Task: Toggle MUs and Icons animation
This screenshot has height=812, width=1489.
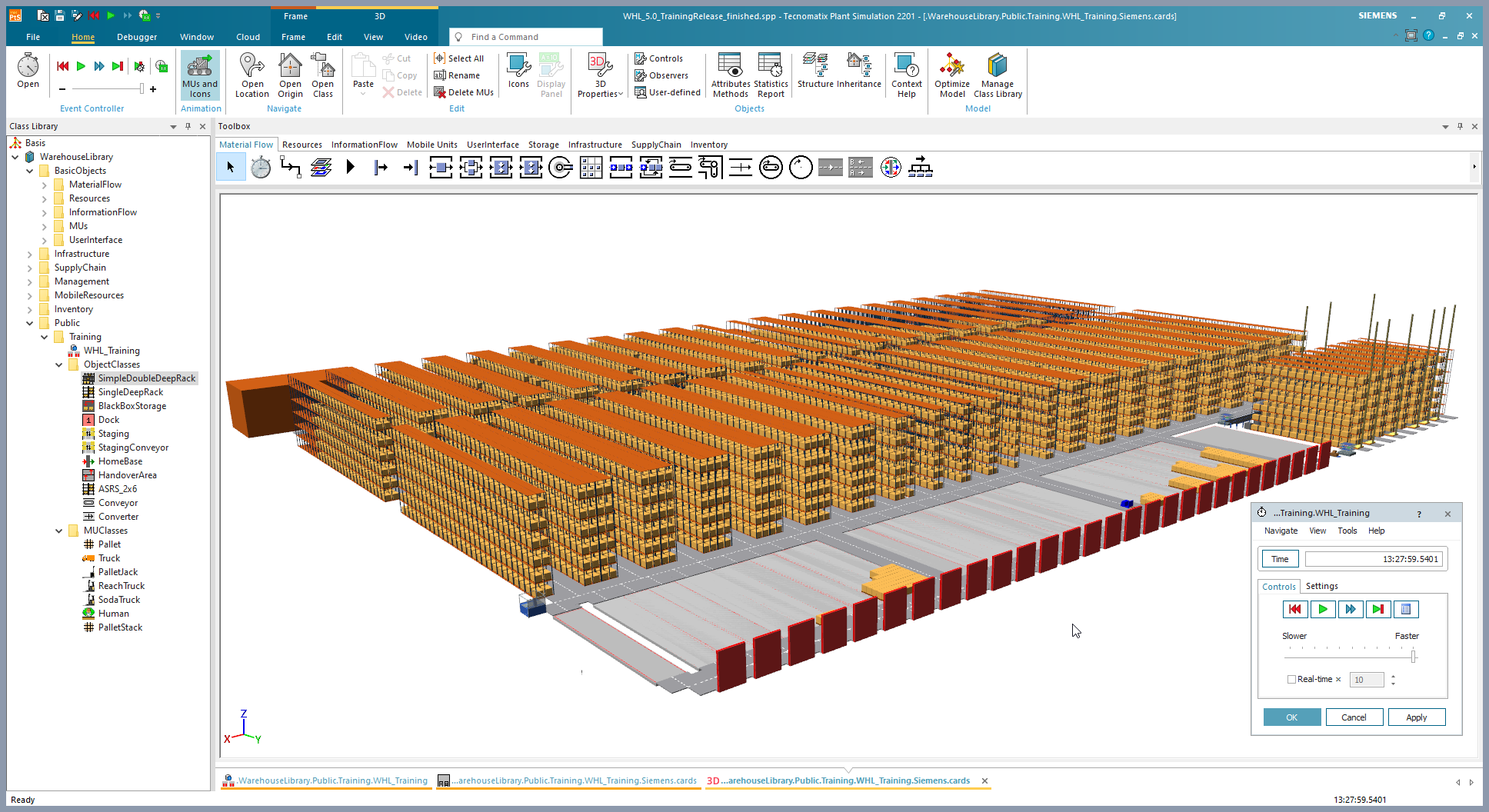Action: coord(200,75)
